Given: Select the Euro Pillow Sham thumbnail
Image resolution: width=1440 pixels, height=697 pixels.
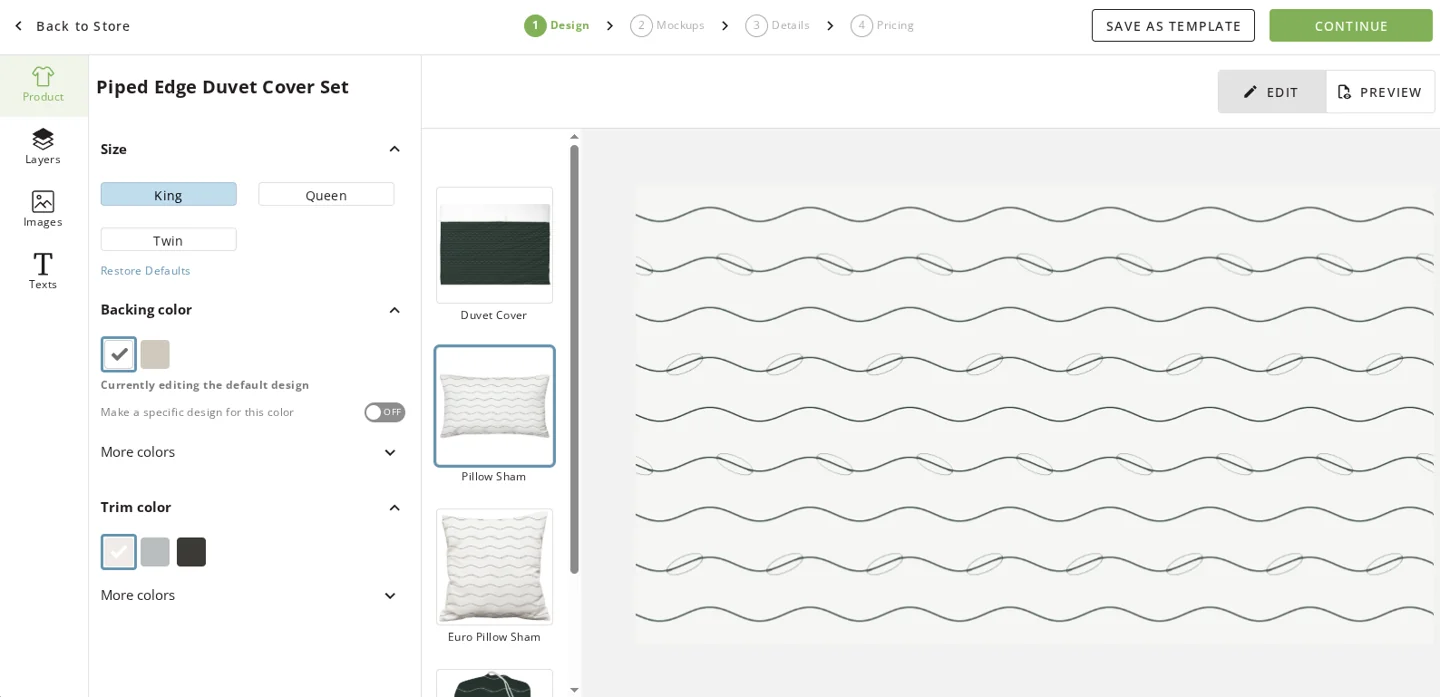Looking at the screenshot, I should 494,567.
